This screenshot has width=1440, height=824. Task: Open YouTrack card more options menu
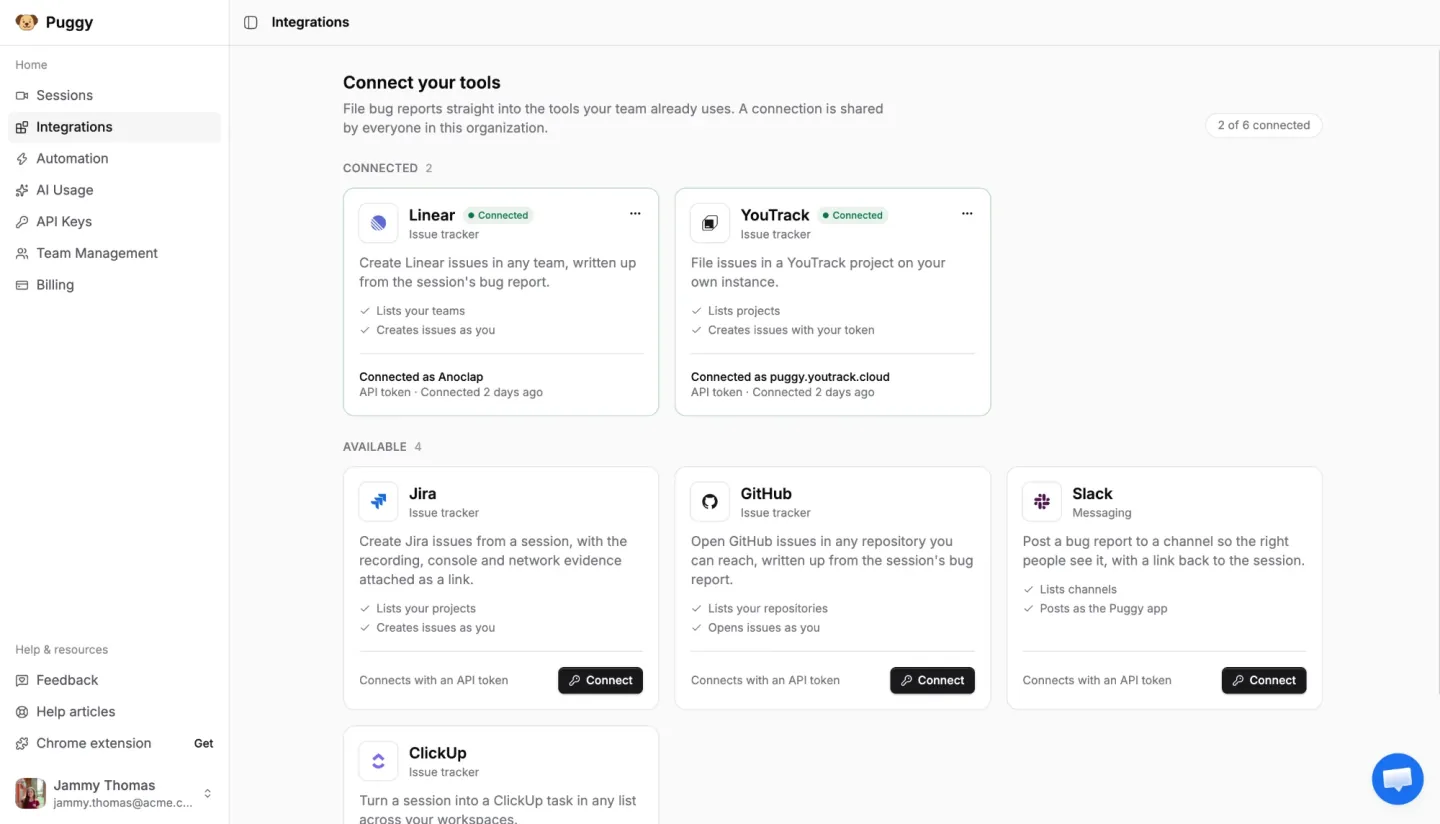967,213
